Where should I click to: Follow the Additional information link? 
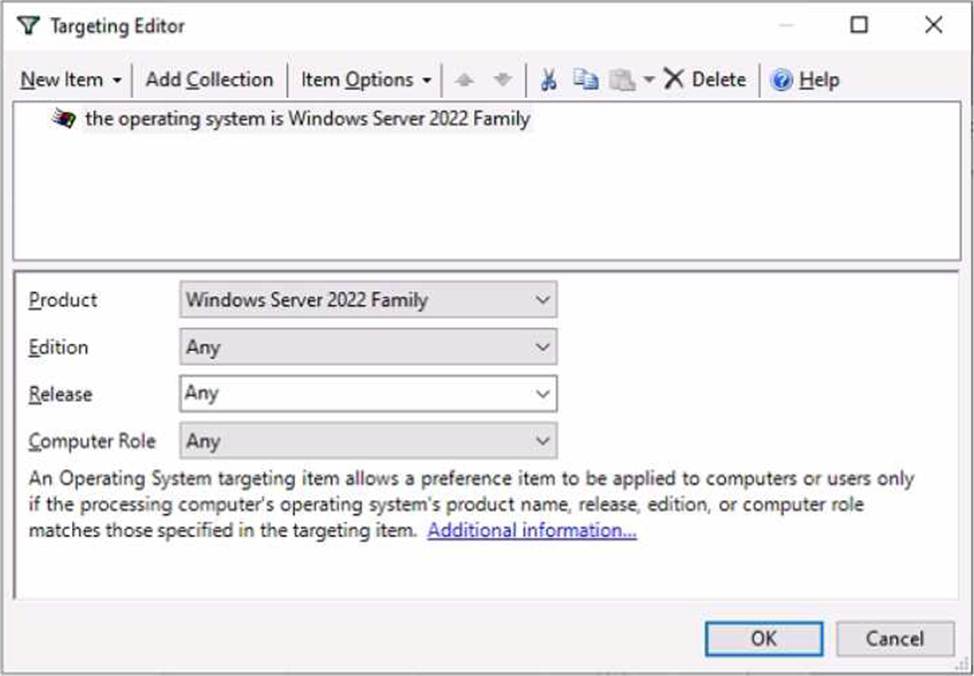[532, 531]
